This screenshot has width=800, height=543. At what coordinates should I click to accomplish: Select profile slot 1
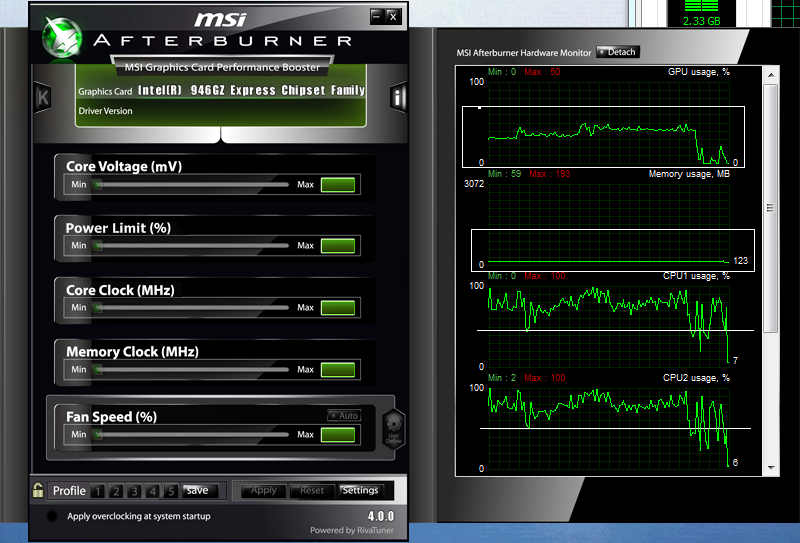97,491
